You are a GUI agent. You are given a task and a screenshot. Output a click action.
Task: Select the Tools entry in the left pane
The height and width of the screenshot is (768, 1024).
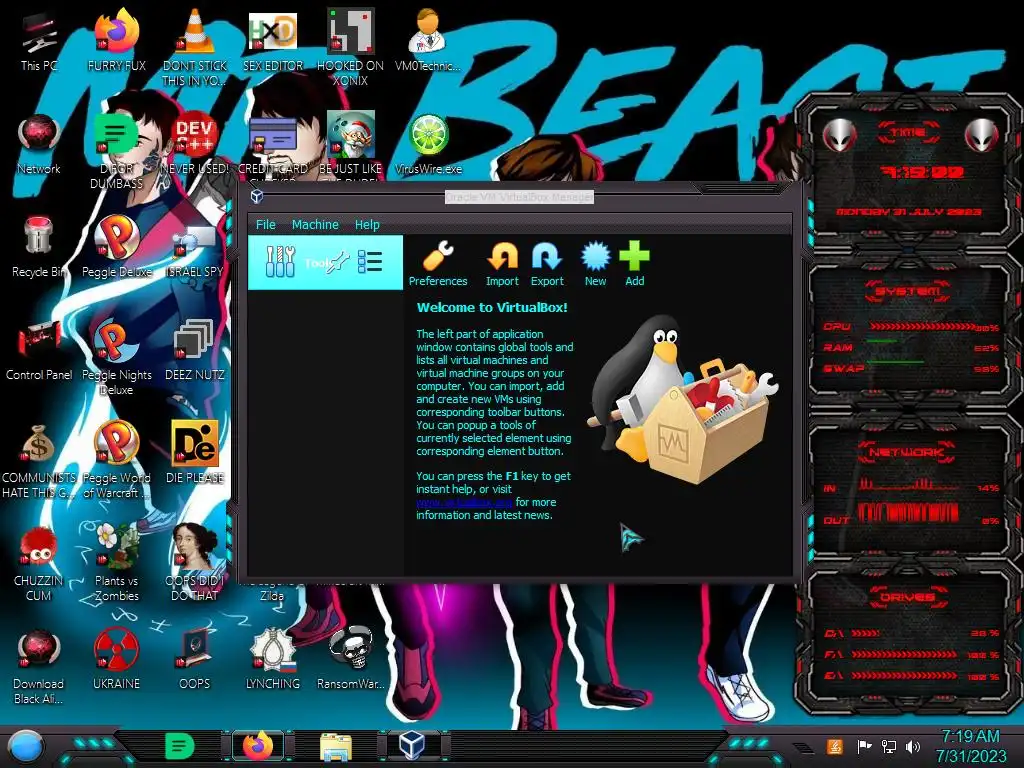(325, 263)
